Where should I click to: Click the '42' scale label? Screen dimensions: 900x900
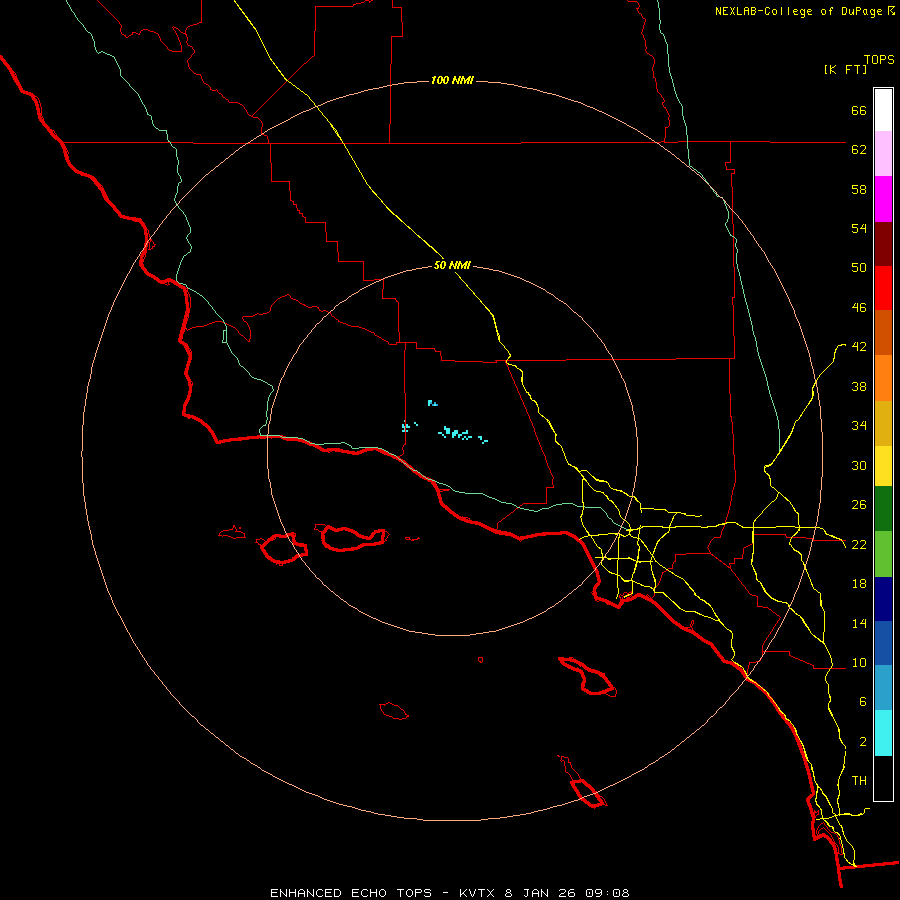[x=859, y=347]
